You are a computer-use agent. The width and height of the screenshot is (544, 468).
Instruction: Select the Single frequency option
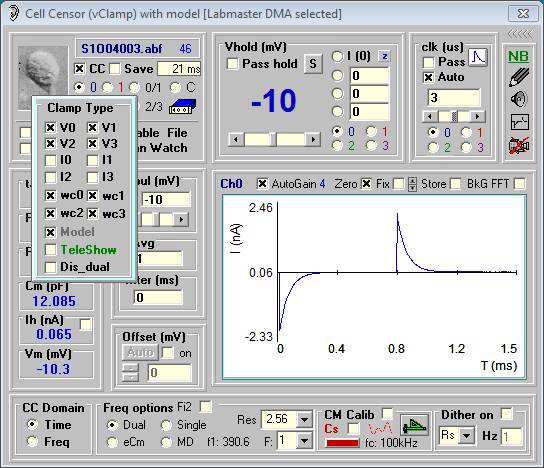click(x=166, y=425)
